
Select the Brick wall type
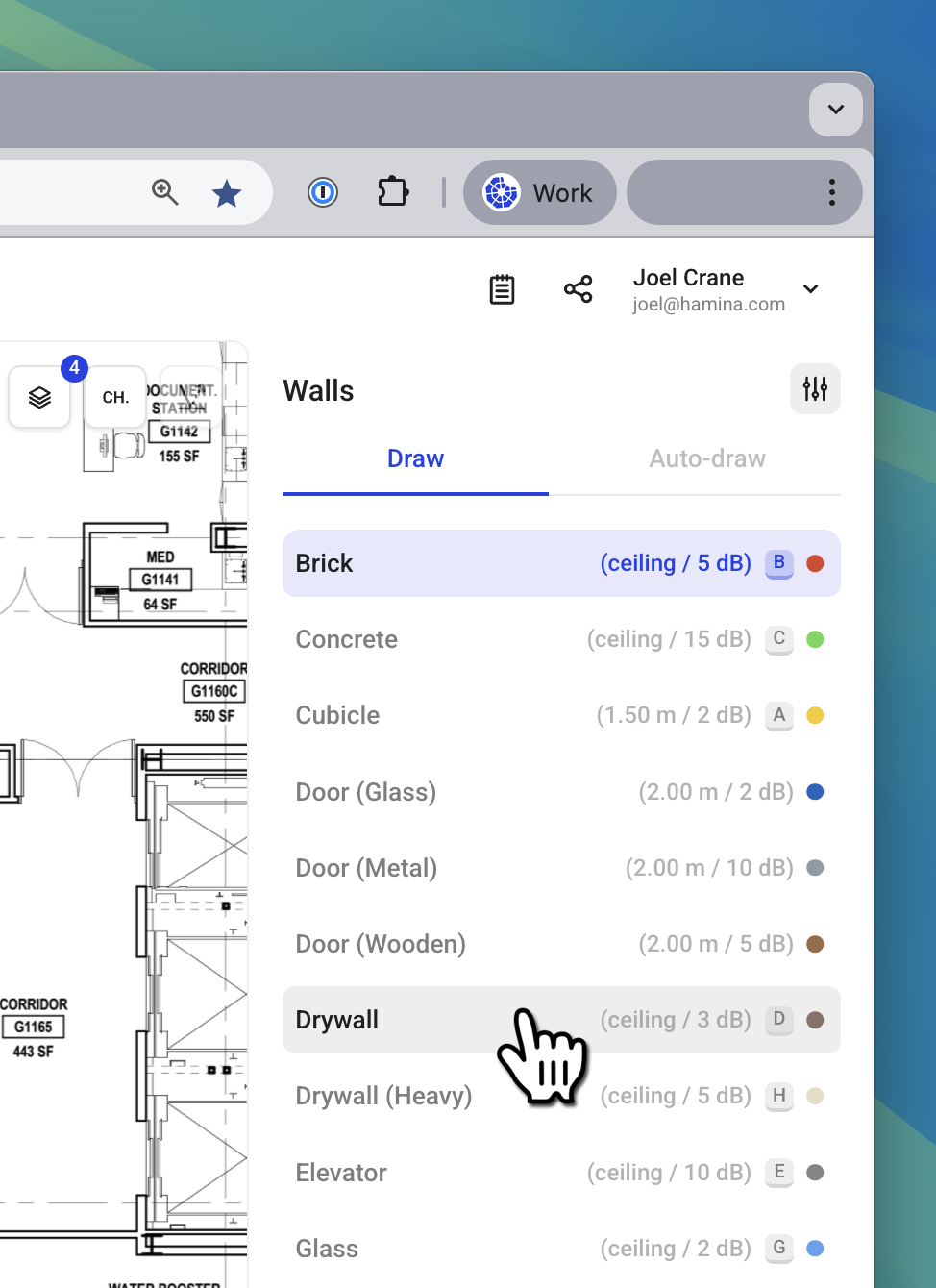[x=561, y=563]
